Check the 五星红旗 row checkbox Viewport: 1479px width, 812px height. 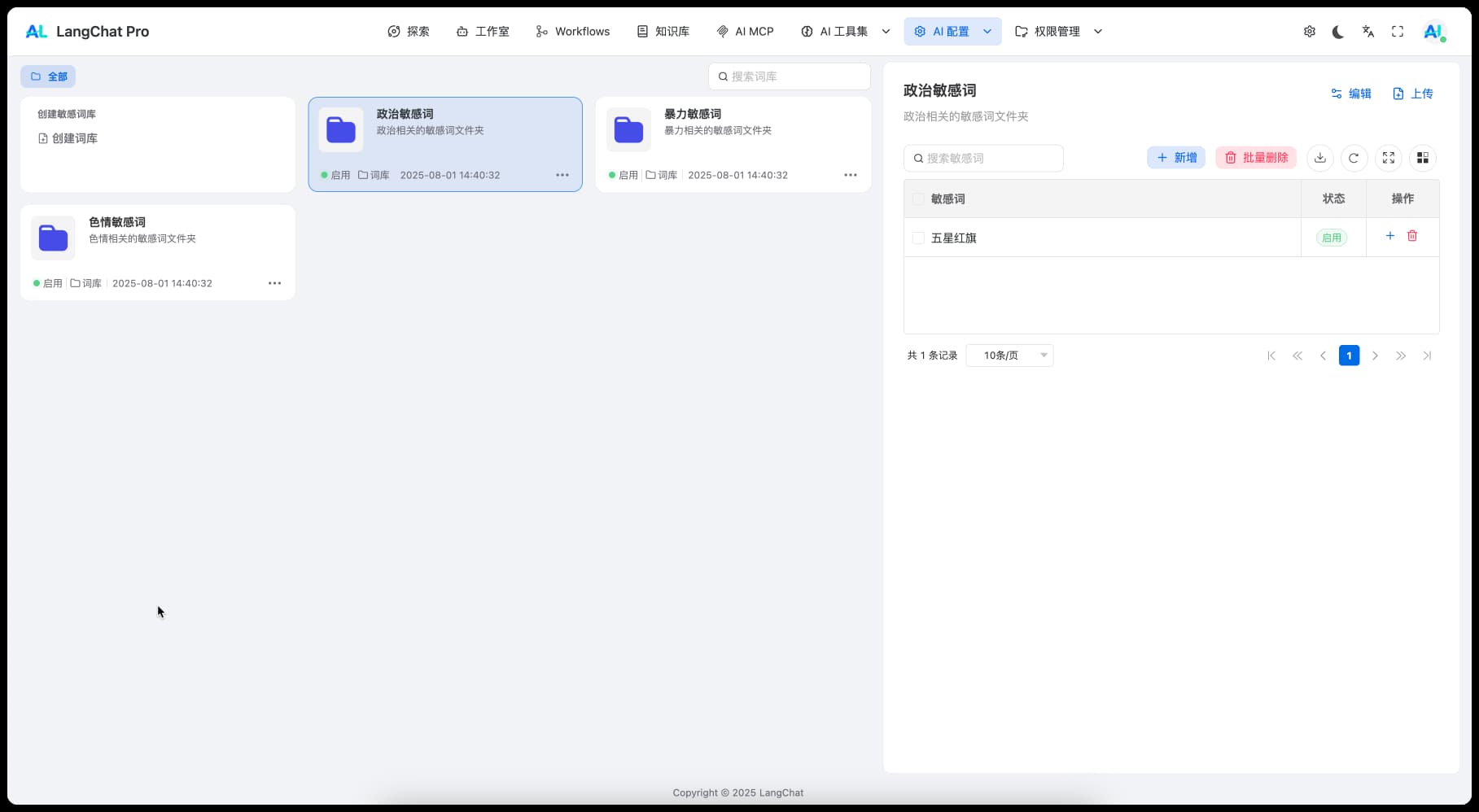tap(918, 238)
